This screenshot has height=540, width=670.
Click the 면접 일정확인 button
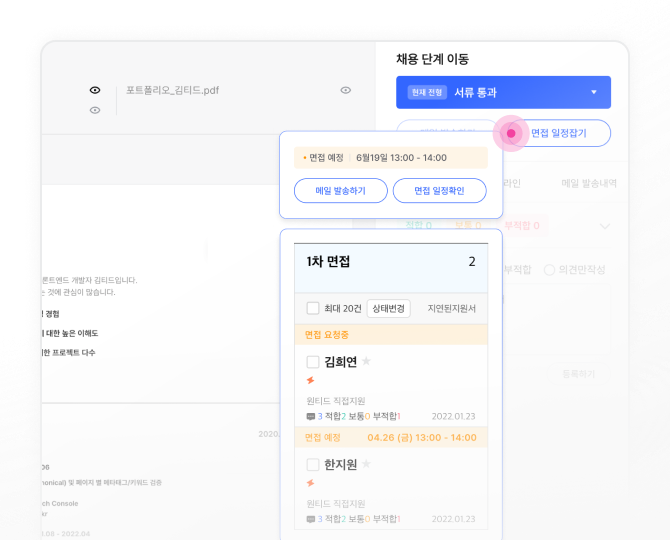pos(439,191)
